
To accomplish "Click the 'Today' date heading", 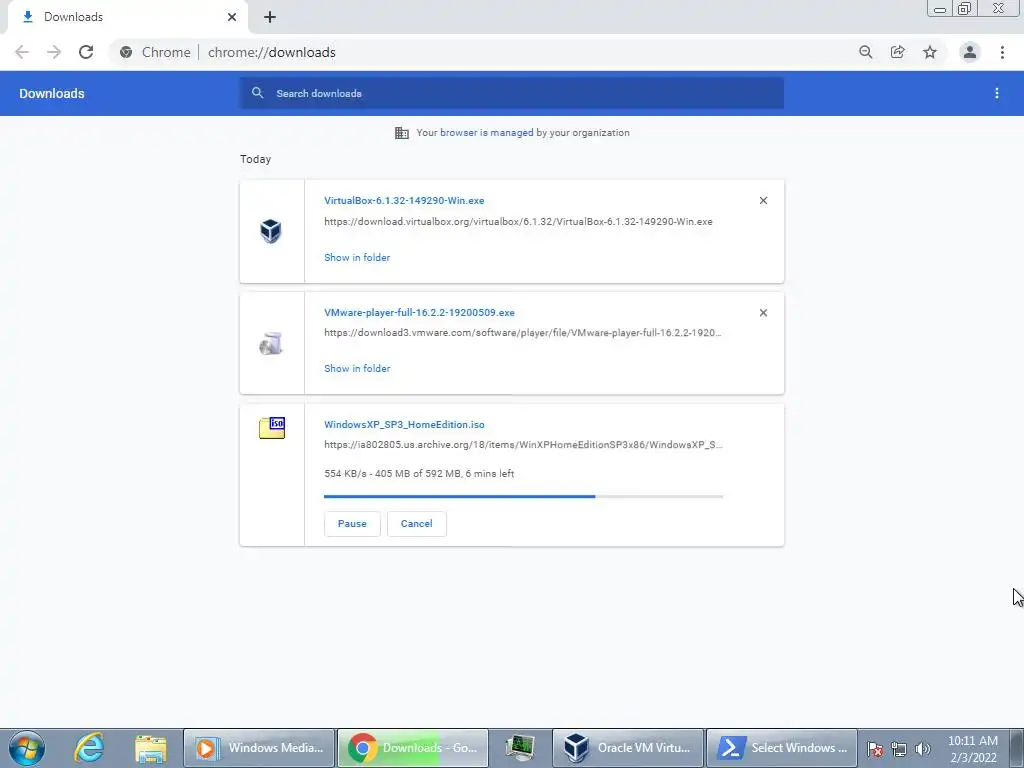I will [x=255, y=159].
